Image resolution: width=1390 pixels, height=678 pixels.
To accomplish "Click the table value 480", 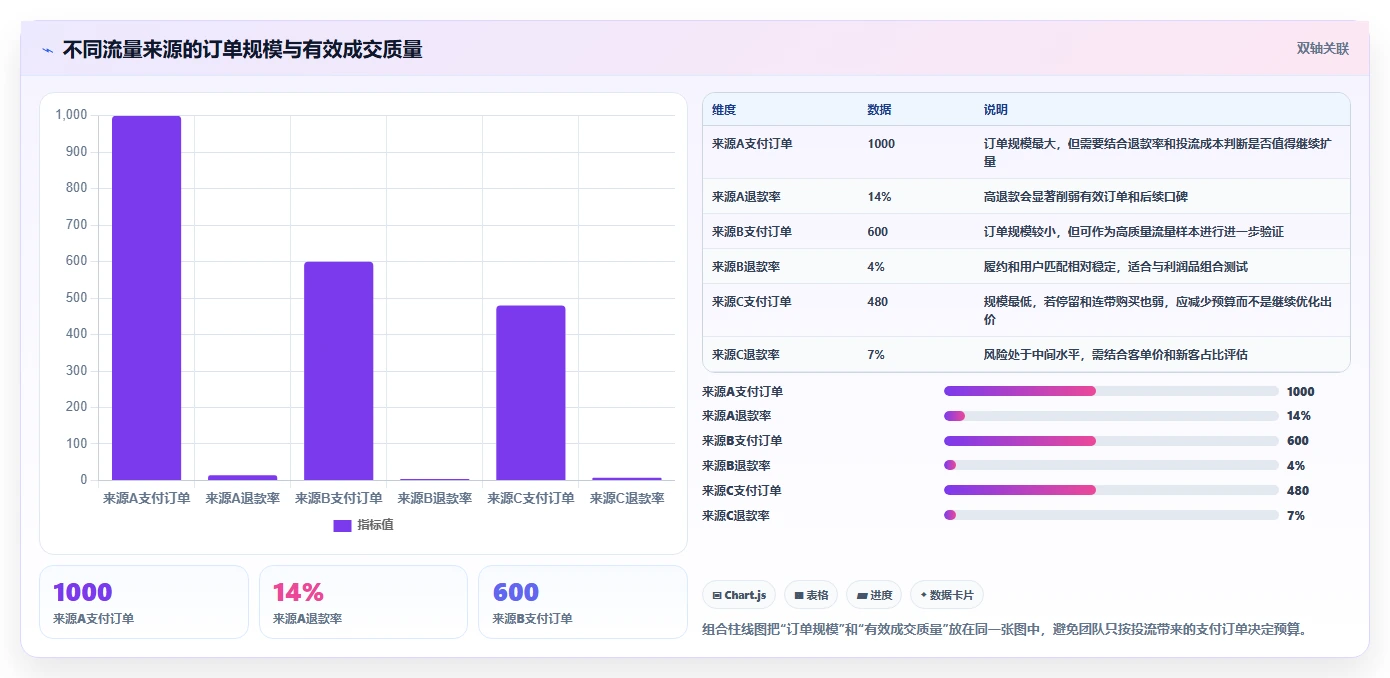I will tap(878, 302).
